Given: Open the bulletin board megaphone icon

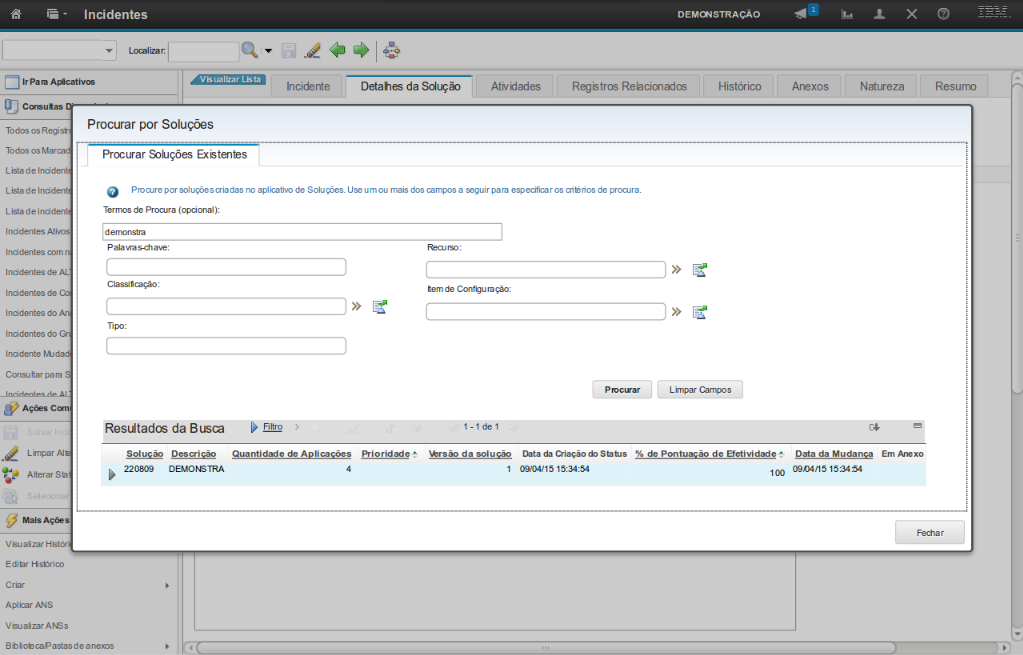Looking at the screenshot, I should [801, 14].
